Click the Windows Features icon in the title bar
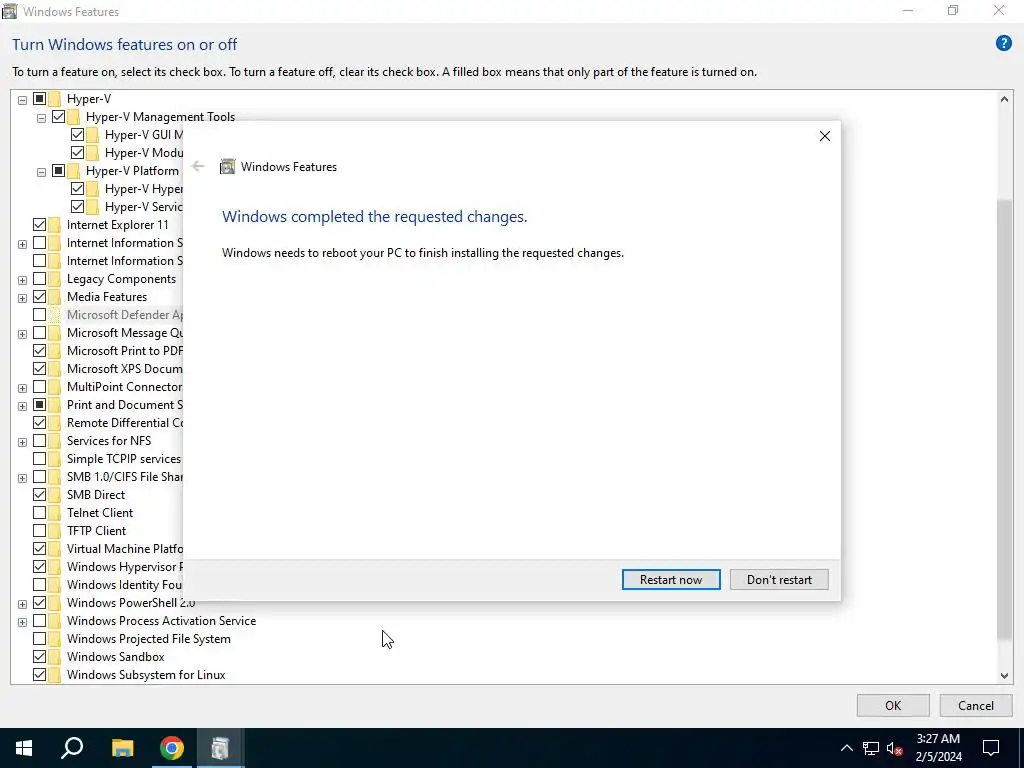1024x768 pixels. pyautogui.click(x=9, y=11)
